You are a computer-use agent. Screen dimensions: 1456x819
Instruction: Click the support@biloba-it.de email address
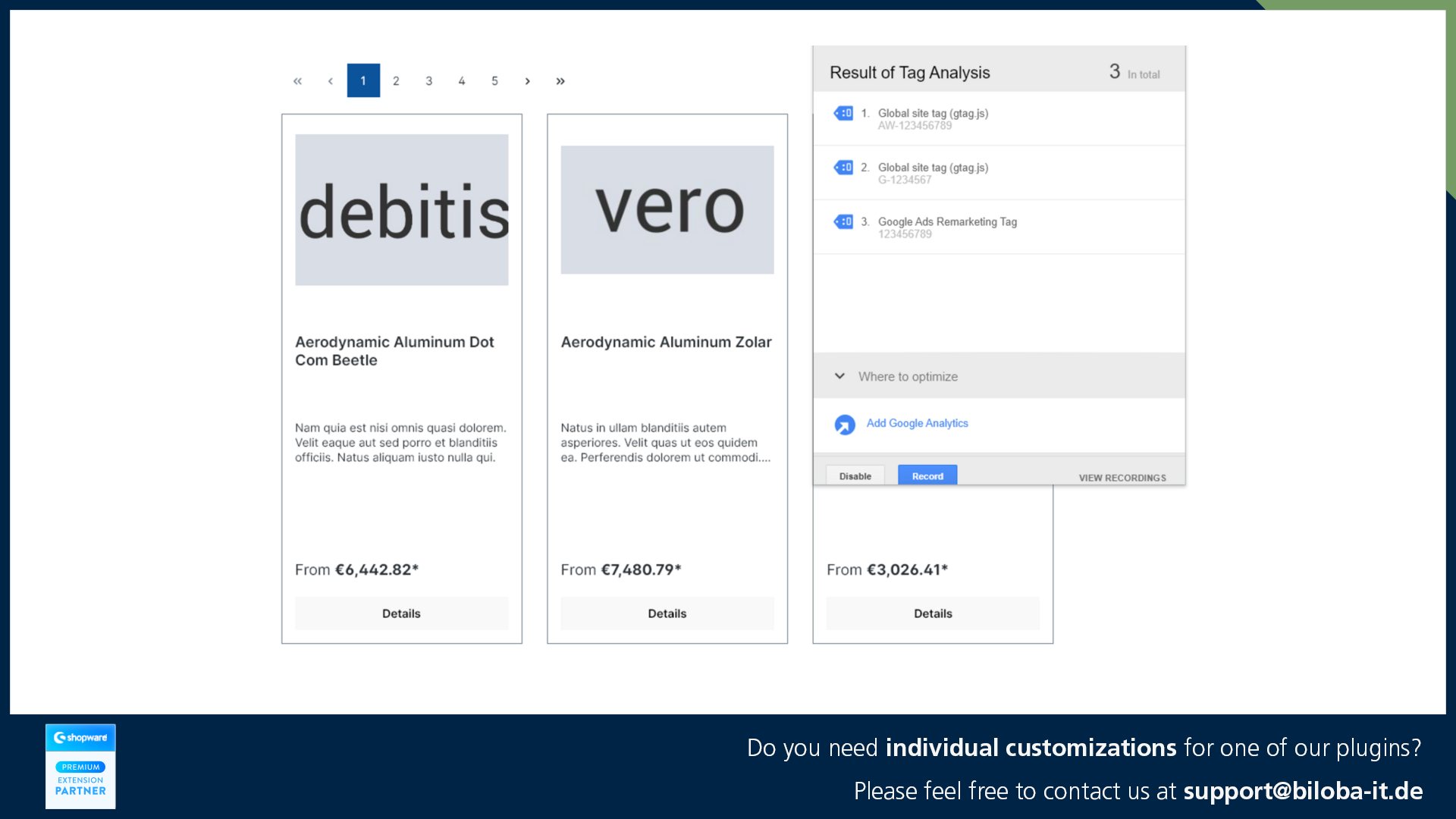coord(1303,791)
